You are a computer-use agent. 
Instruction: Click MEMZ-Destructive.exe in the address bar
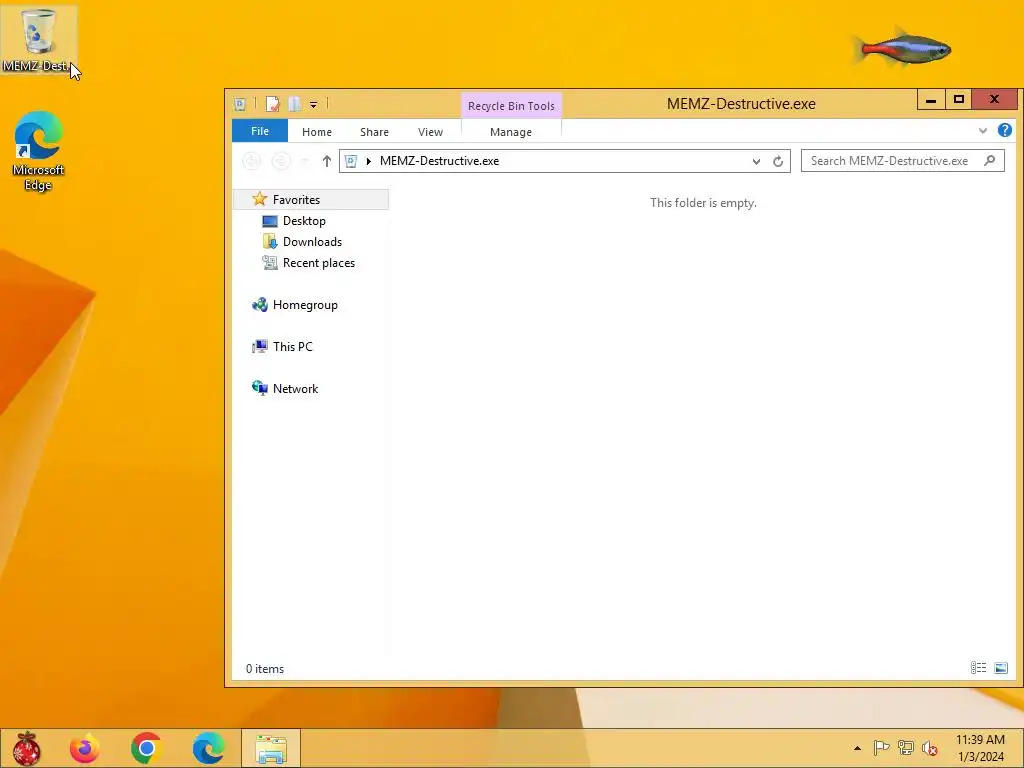tap(440, 161)
